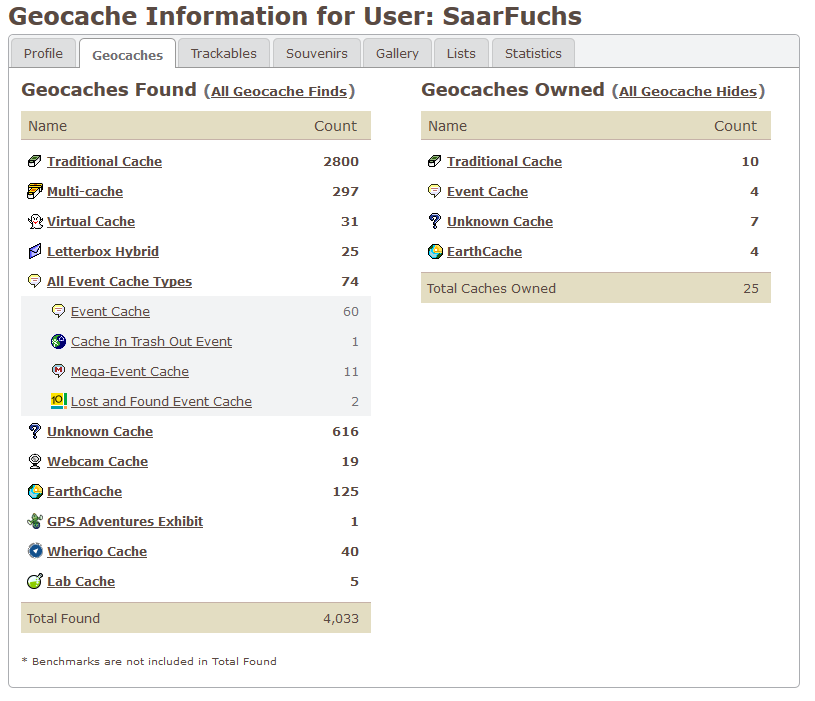Click the EarthCache icon in Geocaches Found
The height and width of the screenshot is (701, 815).
35,492
